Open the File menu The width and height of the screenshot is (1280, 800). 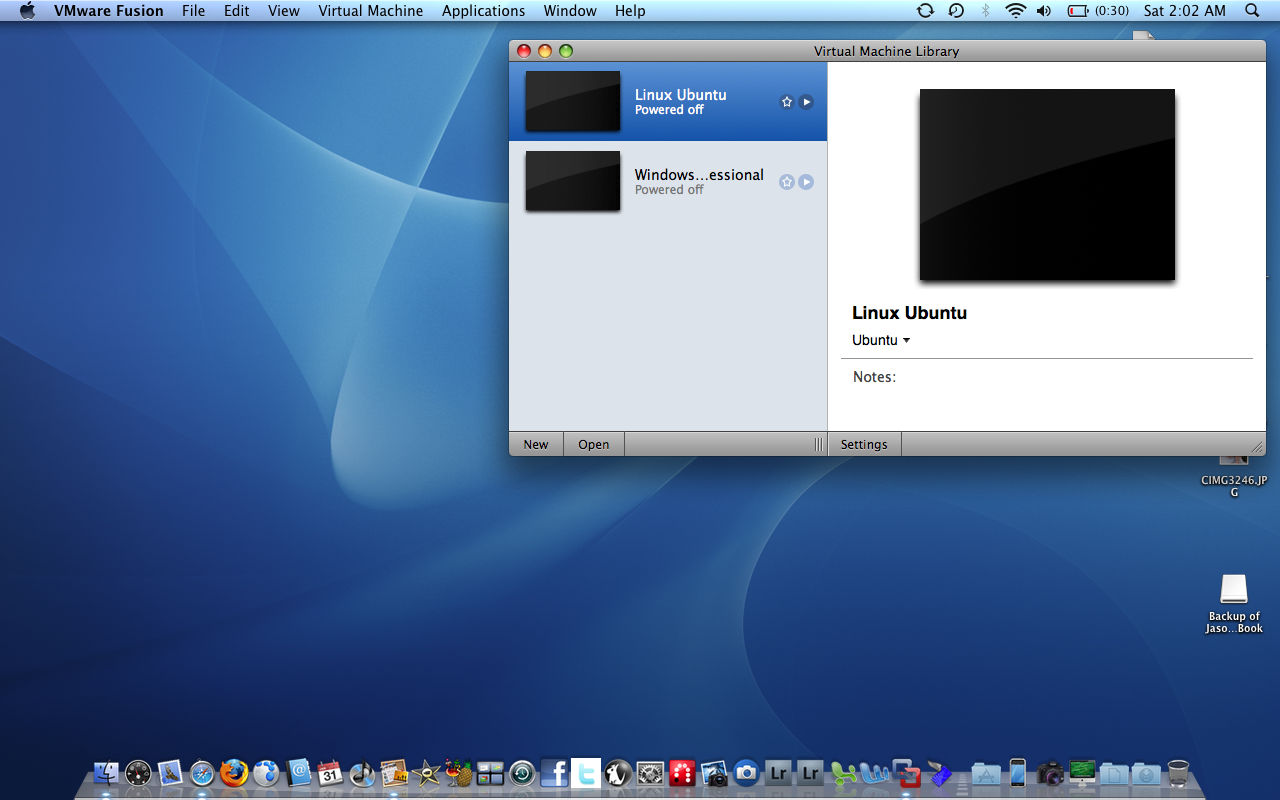(193, 11)
